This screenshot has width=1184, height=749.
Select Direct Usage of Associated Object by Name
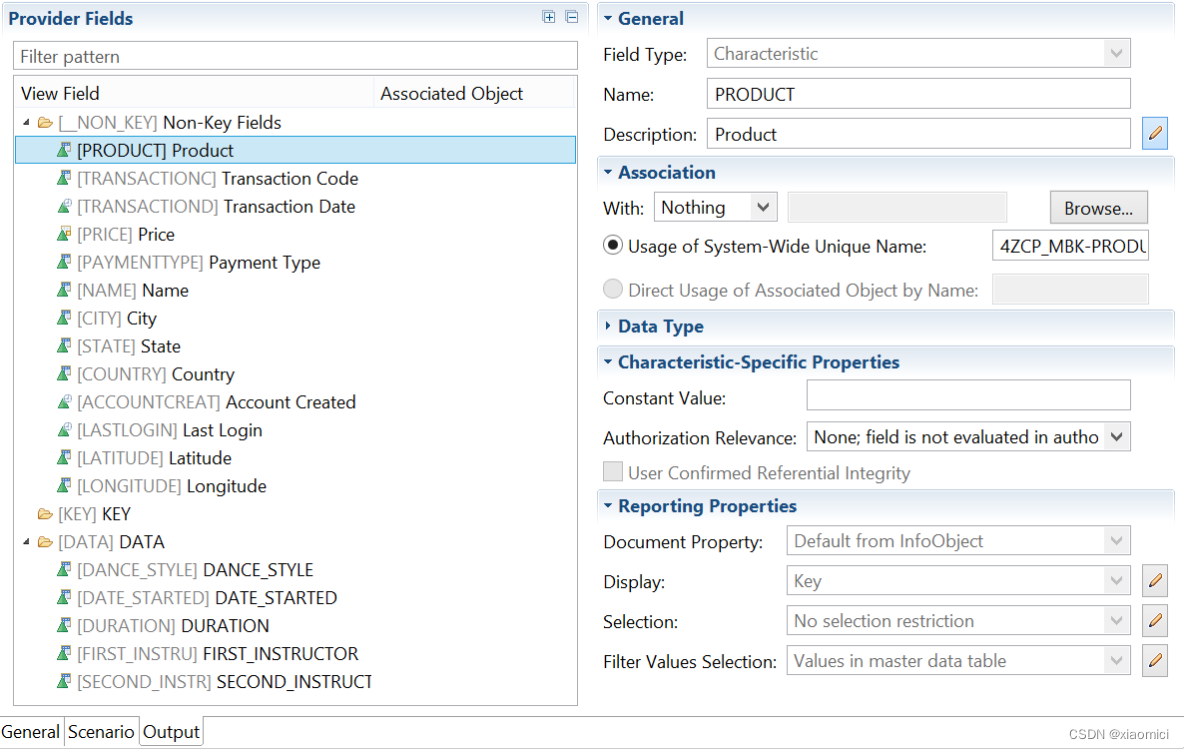pyautogui.click(x=611, y=289)
